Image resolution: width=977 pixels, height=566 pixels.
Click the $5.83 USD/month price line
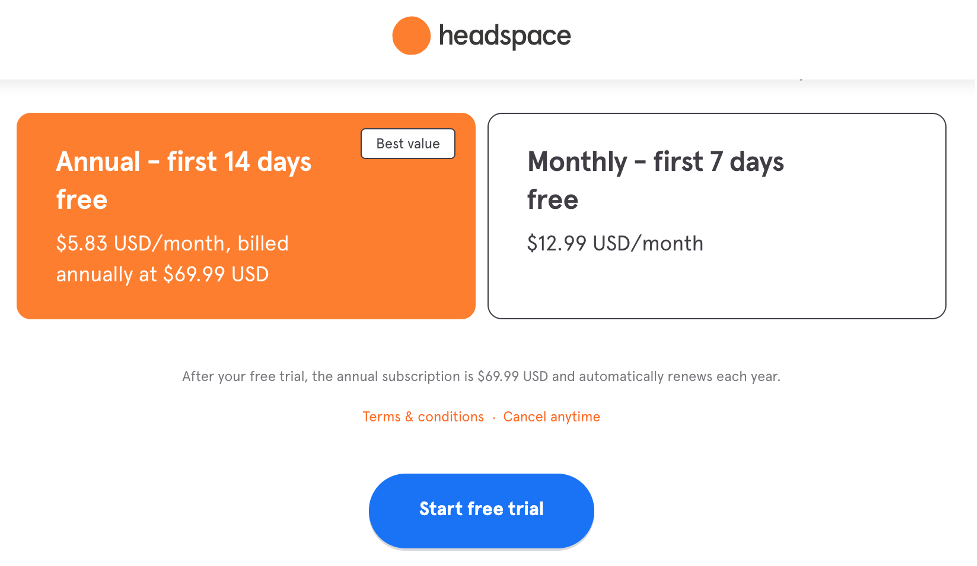coord(173,243)
